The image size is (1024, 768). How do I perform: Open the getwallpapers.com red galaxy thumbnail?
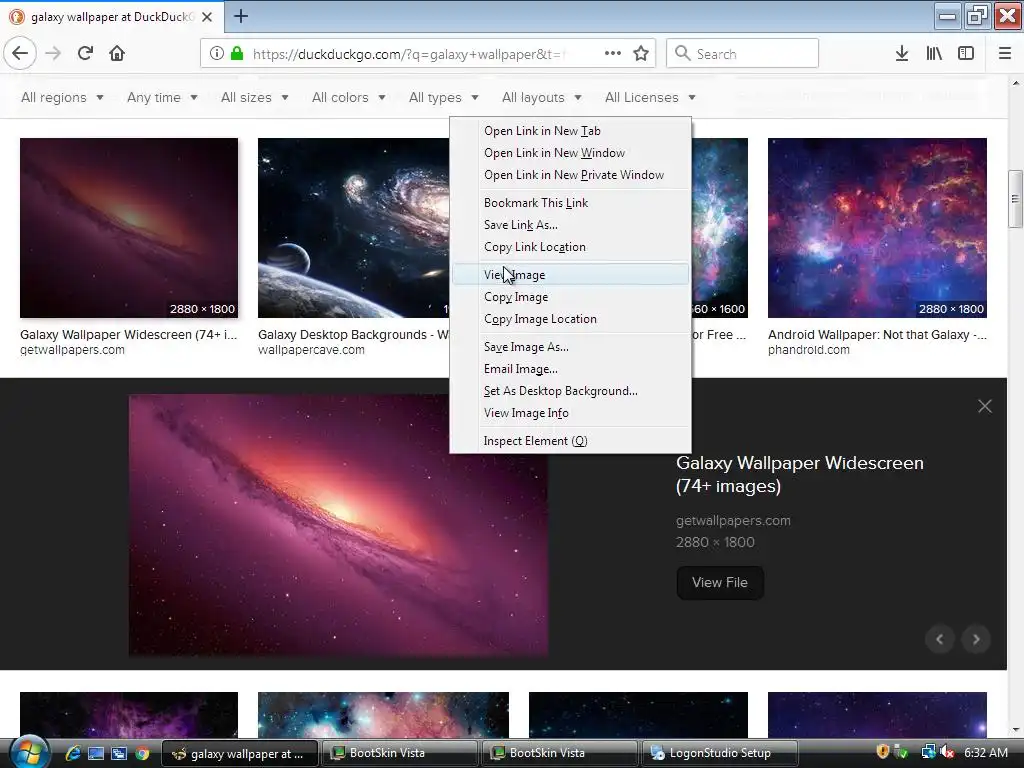coord(129,228)
